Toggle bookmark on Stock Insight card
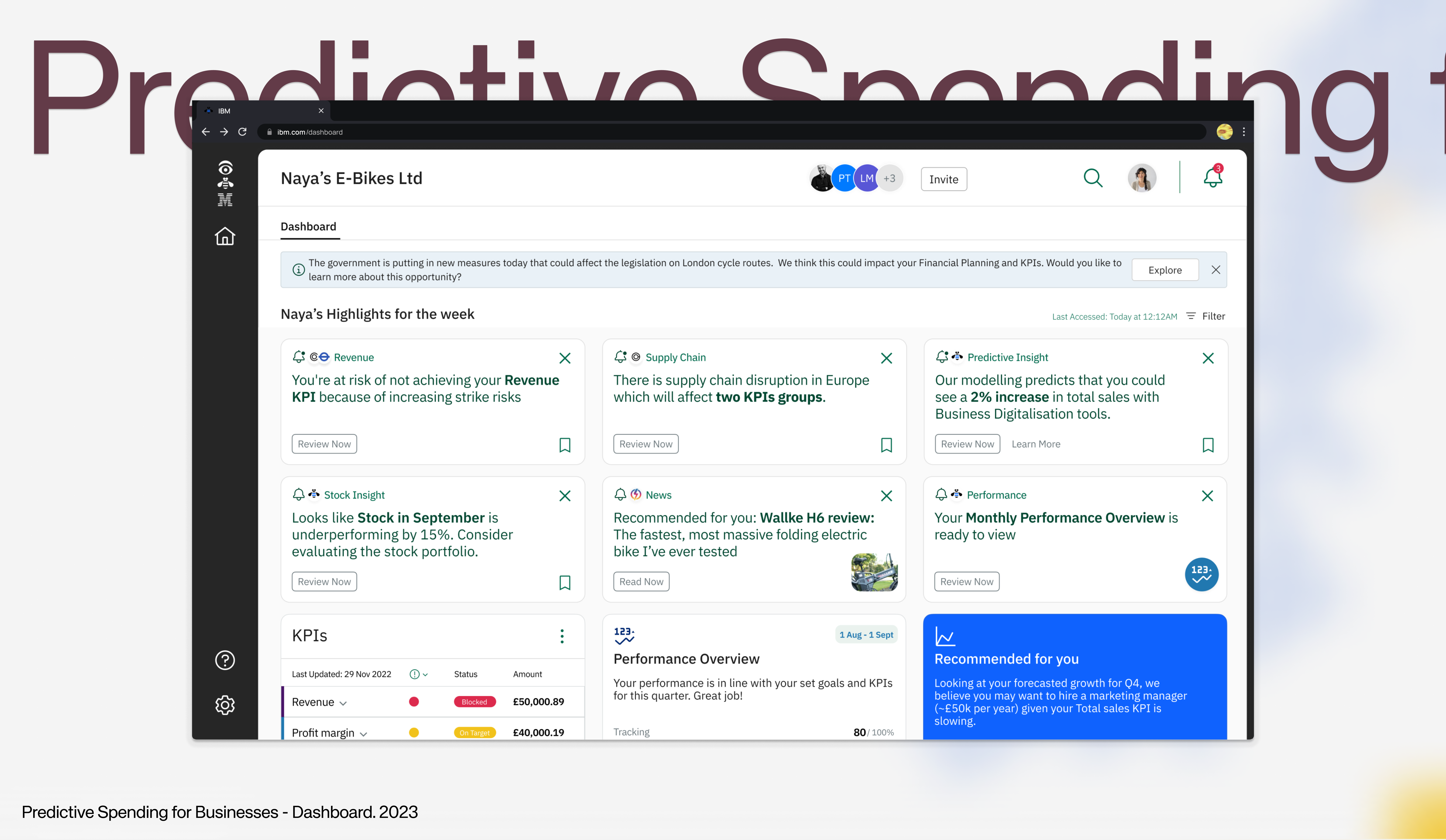The height and width of the screenshot is (840, 1446). pos(565,583)
